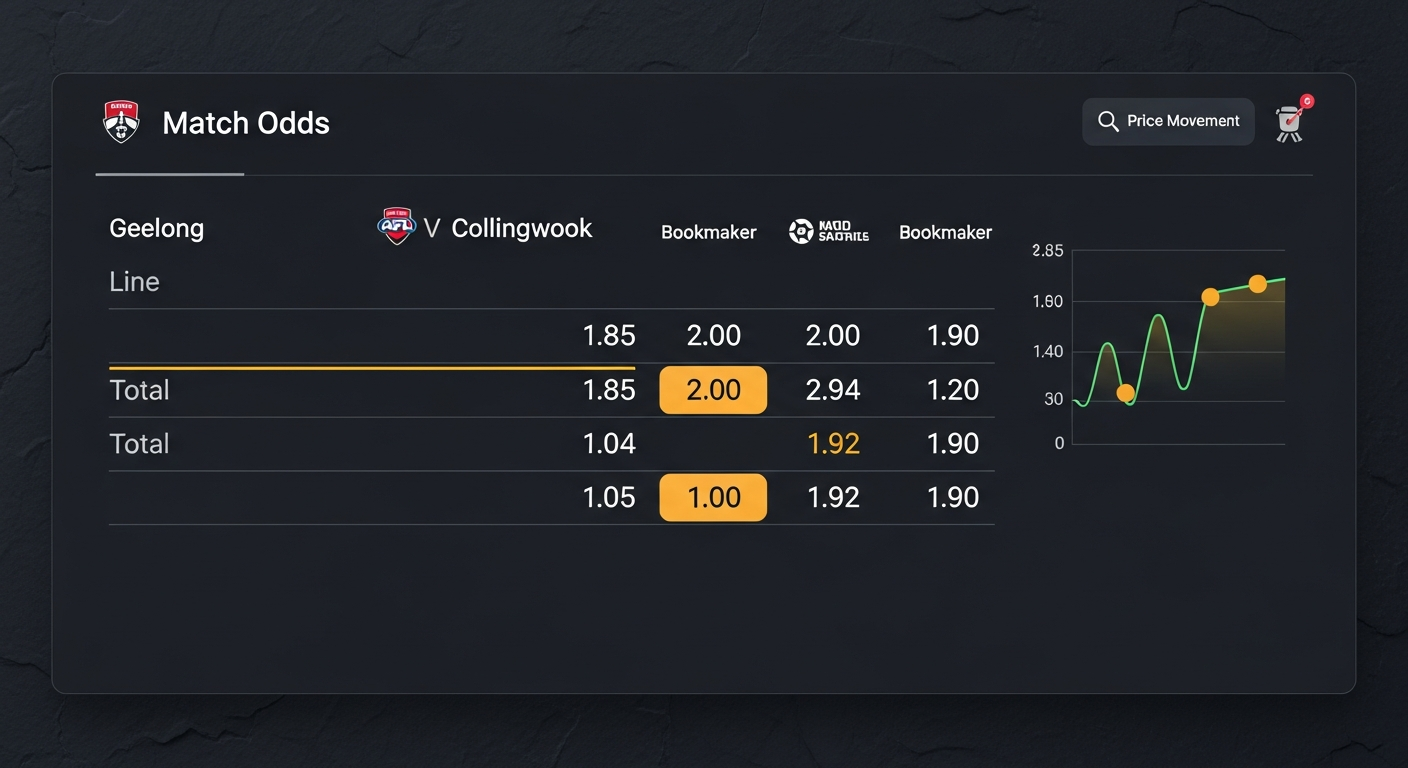
Task: Select the highlighted 1.00 odds button
Action: click(x=713, y=498)
